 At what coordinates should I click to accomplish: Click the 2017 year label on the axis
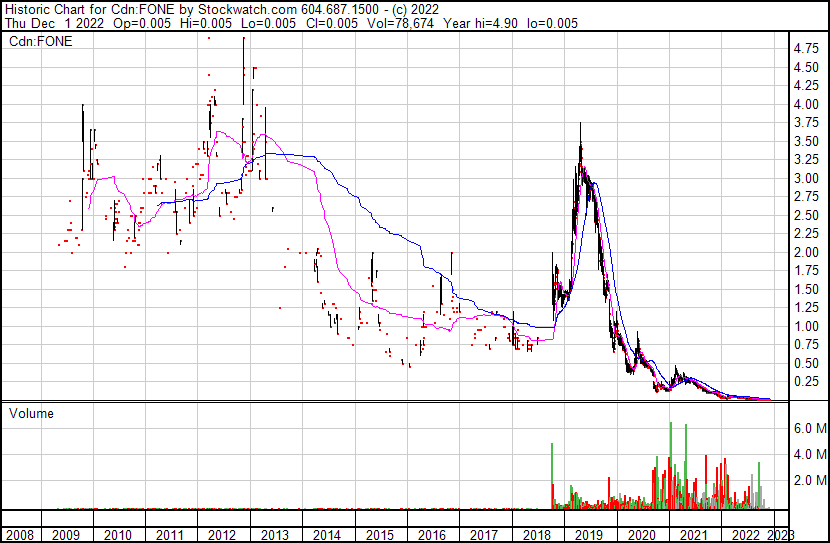pyautogui.click(x=484, y=535)
